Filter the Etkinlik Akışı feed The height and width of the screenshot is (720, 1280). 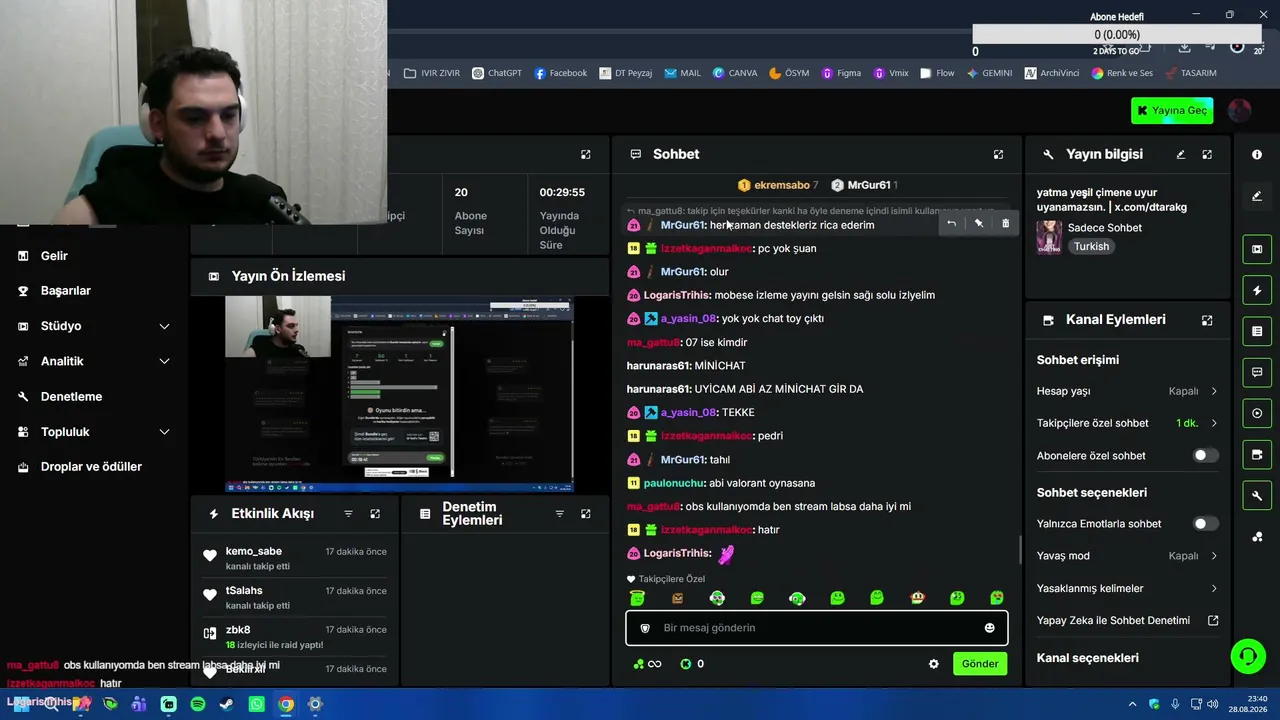click(x=348, y=514)
